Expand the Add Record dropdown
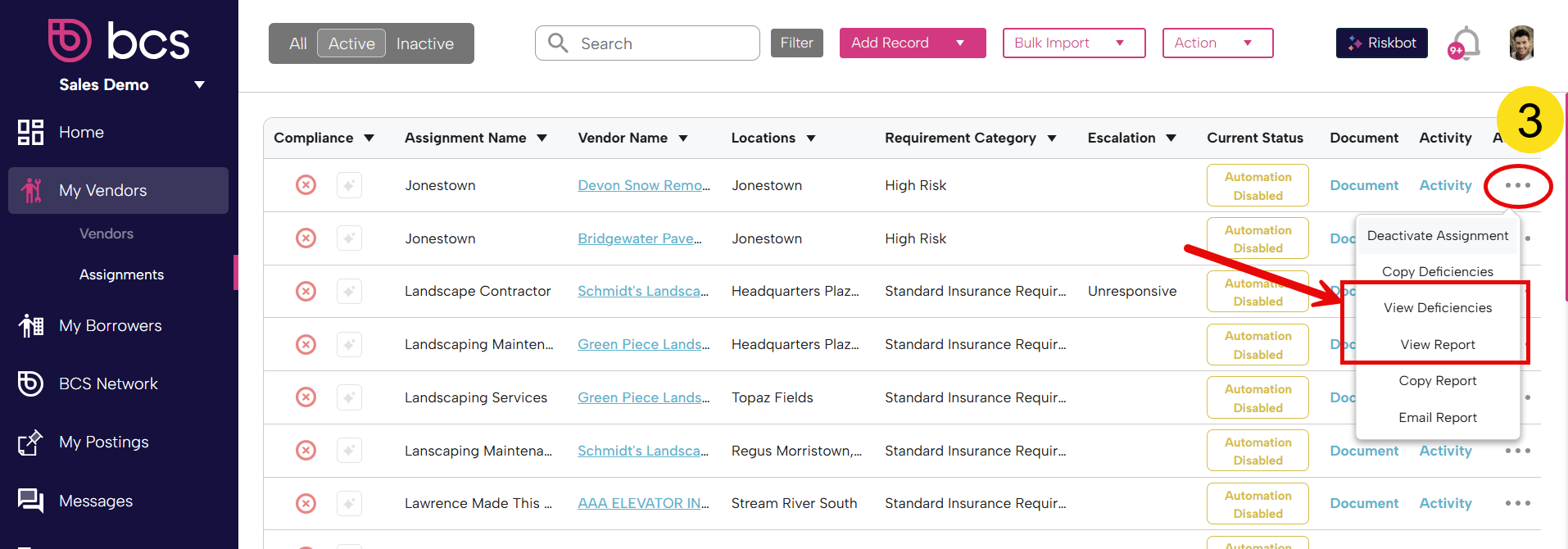This screenshot has height=549, width=1568. tap(959, 43)
